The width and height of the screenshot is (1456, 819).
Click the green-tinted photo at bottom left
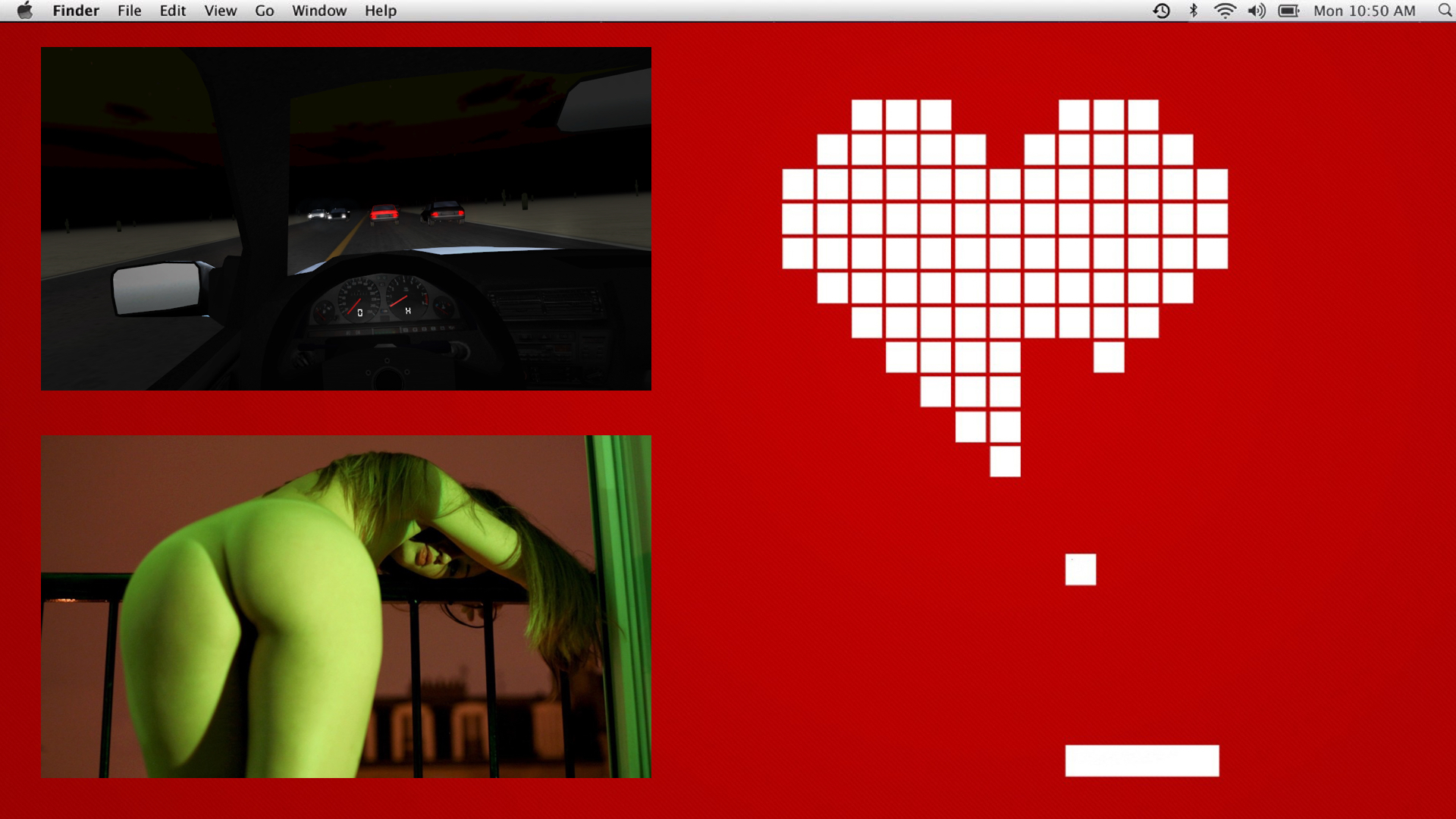click(x=346, y=606)
